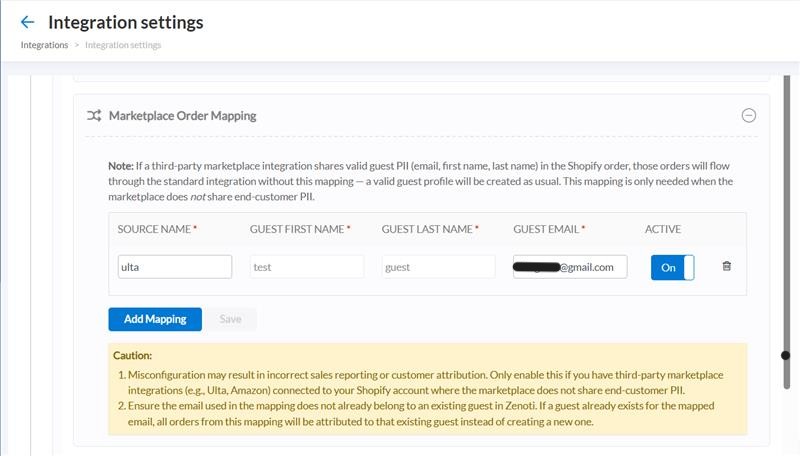
Task: Click the Marketplace Order Mapping section title
Action: click(182, 116)
